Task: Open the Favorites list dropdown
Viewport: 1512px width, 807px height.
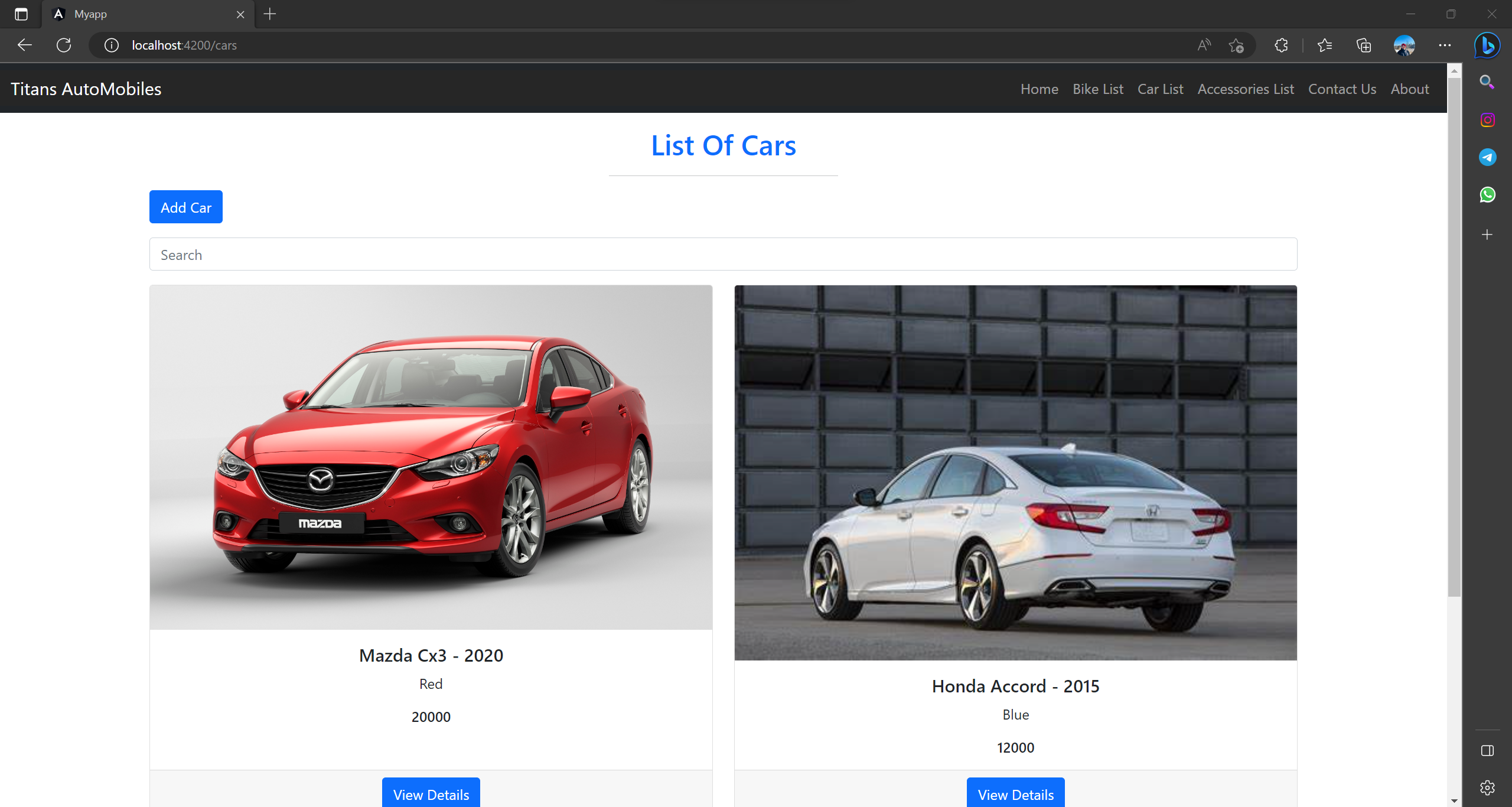Action: (1324, 45)
